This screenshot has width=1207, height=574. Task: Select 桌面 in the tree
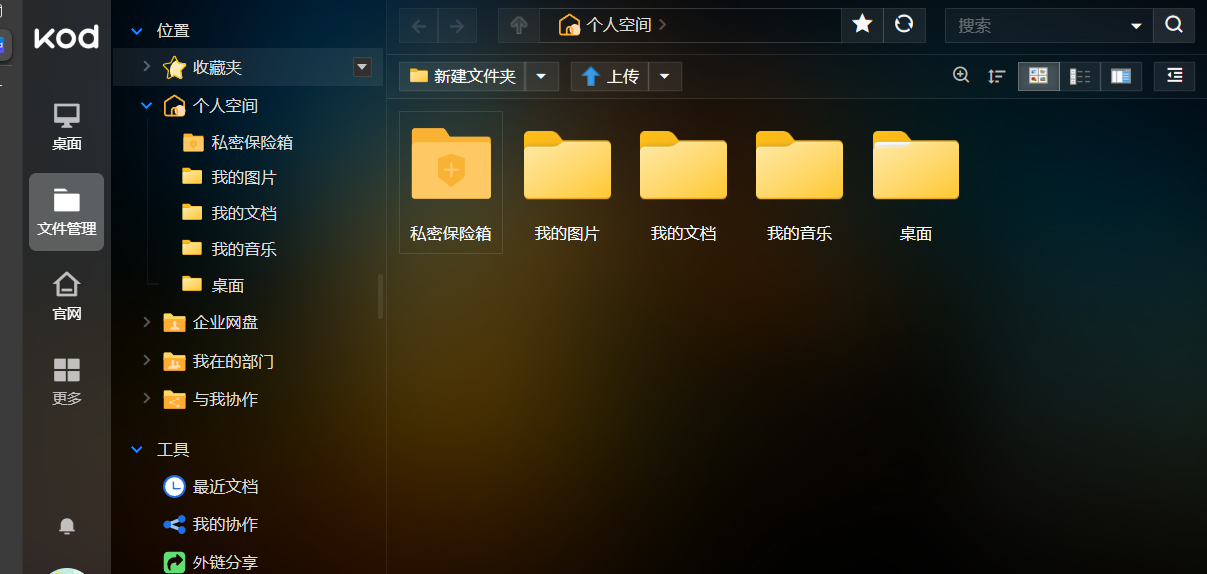tap(228, 285)
